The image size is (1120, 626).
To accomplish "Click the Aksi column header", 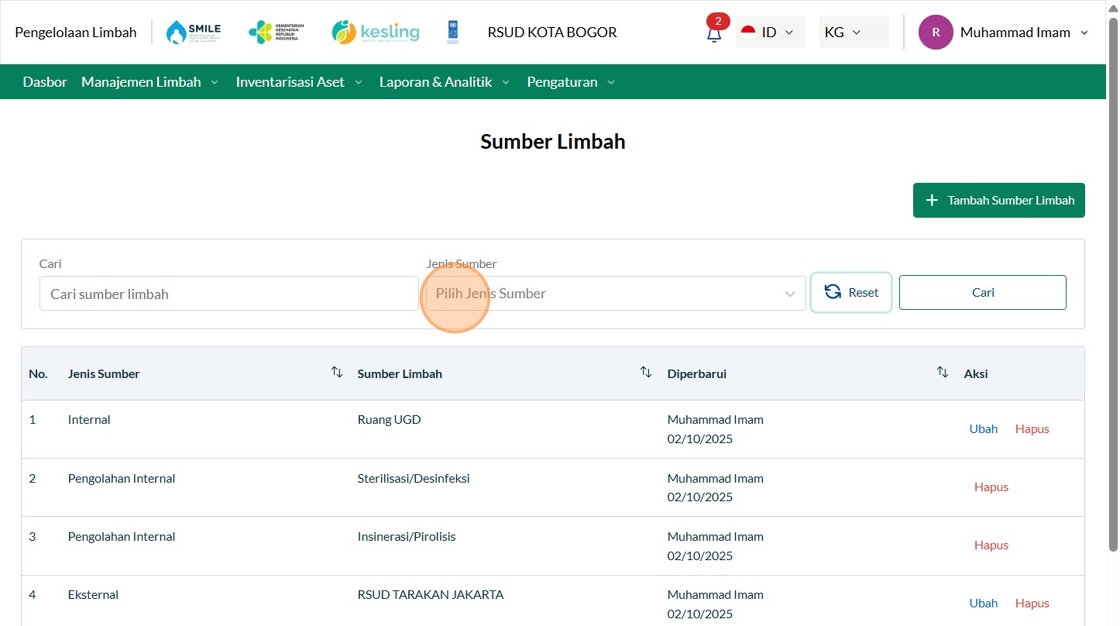I will (x=976, y=374).
